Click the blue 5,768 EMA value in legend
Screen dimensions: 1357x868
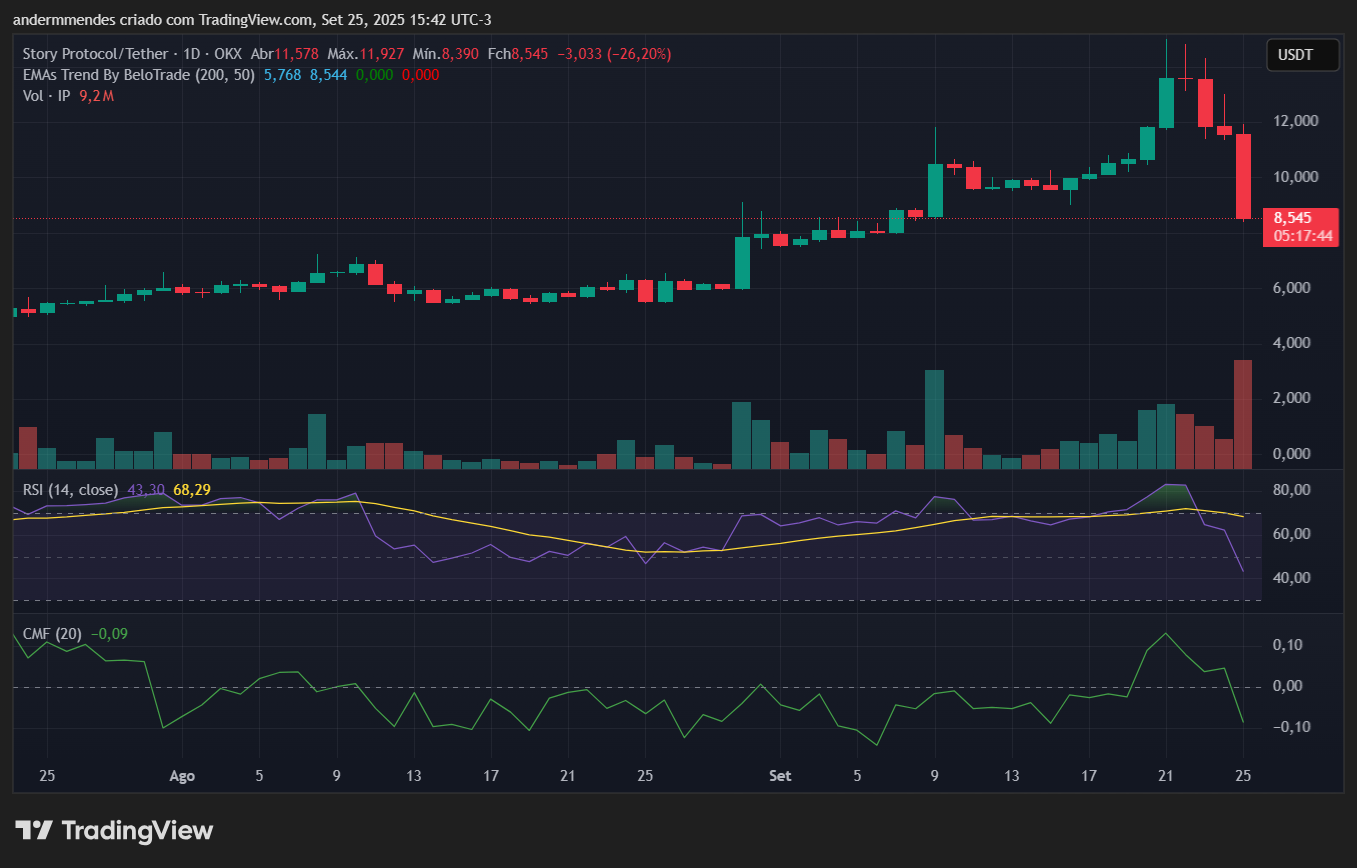coord(282,75)
